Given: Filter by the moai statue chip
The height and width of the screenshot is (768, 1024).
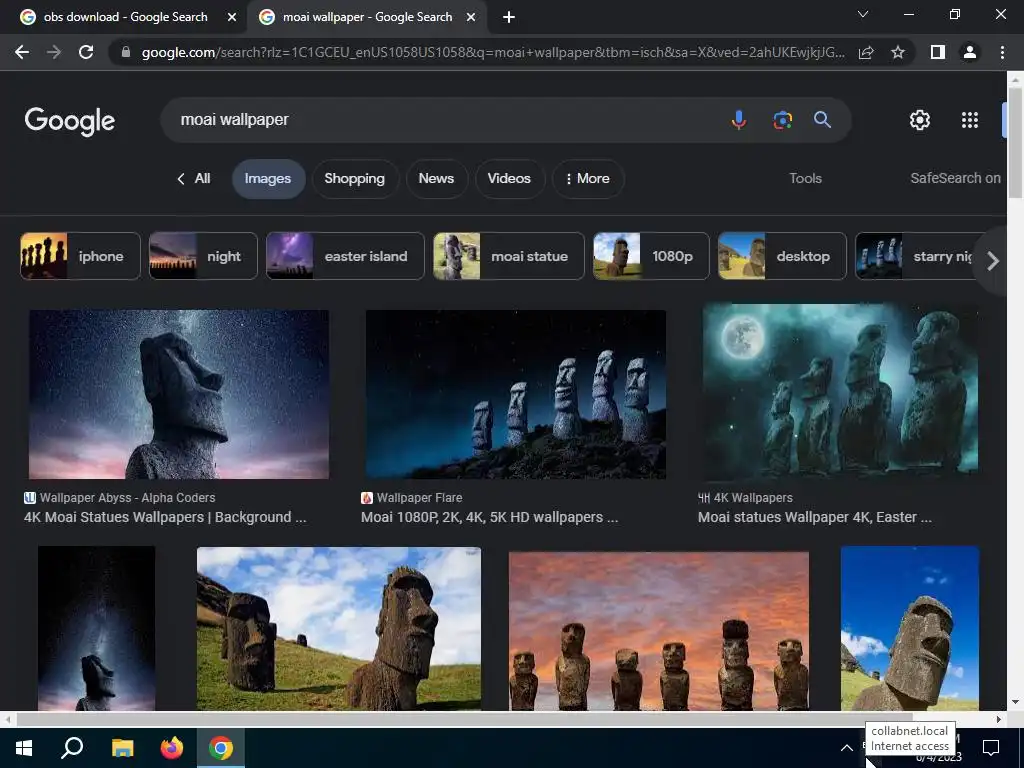Looking at the screenshot, I should coord(509,256).
